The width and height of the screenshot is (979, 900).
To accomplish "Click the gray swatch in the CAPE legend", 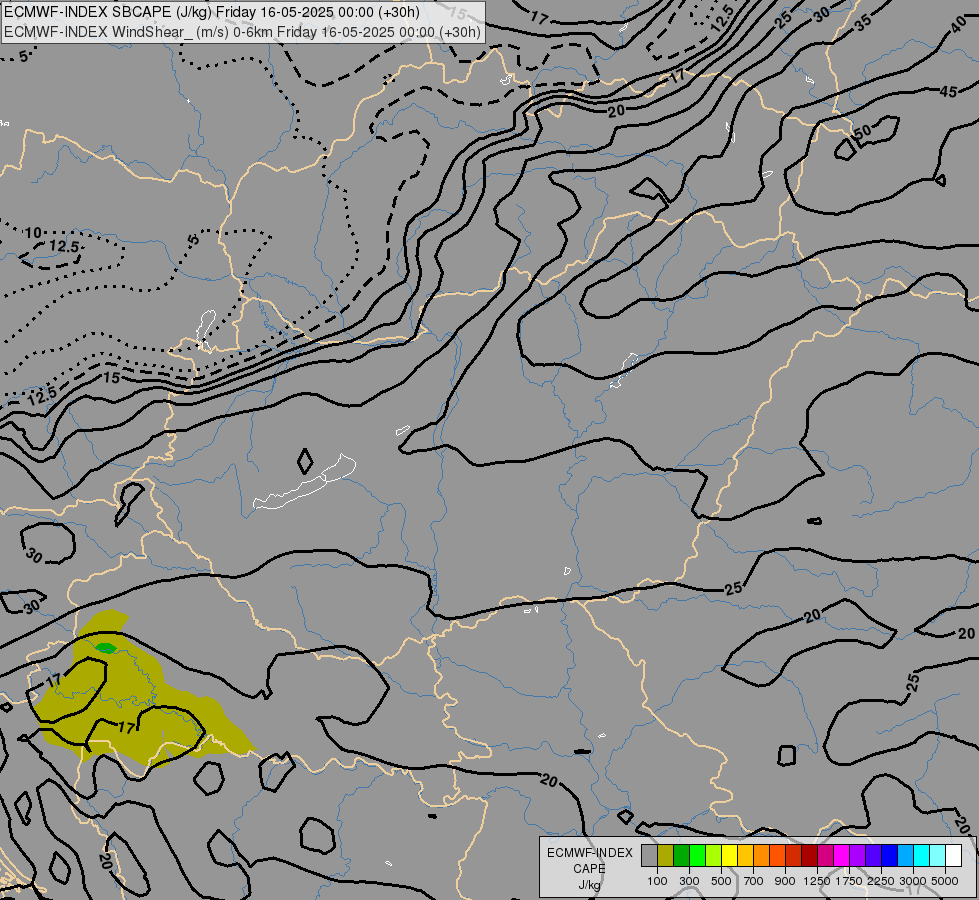I will coord(649,856).
